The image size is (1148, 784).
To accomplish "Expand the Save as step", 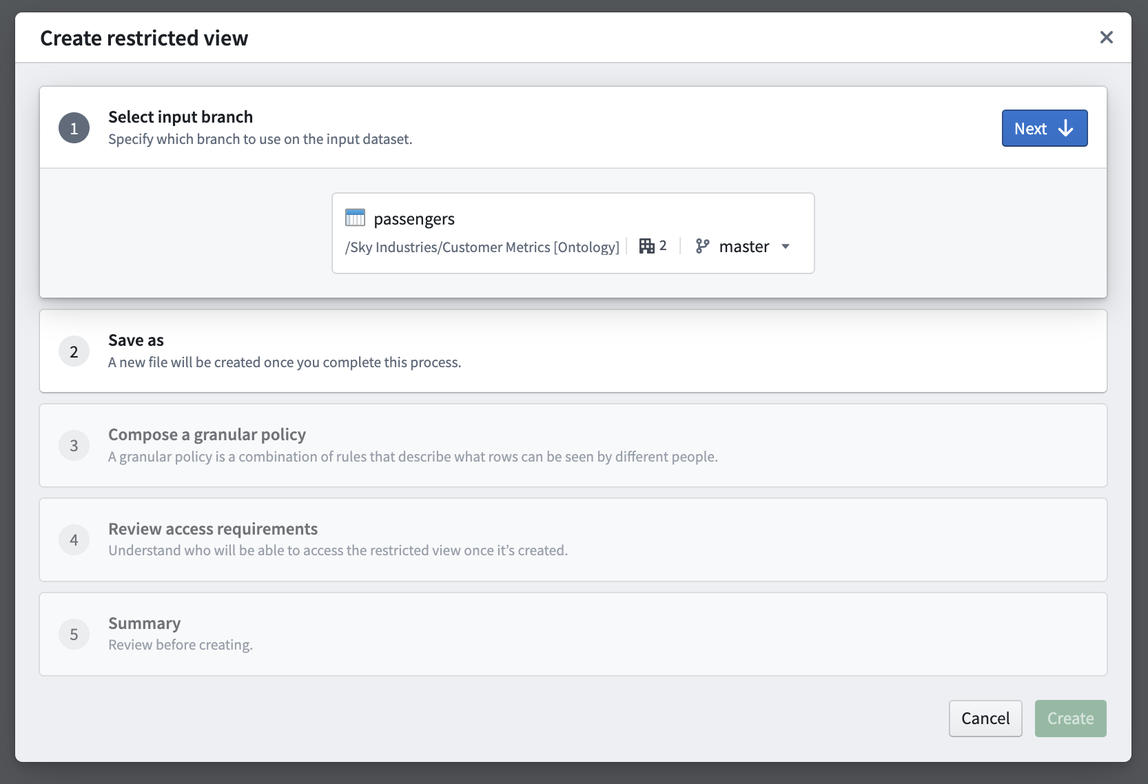I will (x=573, y=351).
